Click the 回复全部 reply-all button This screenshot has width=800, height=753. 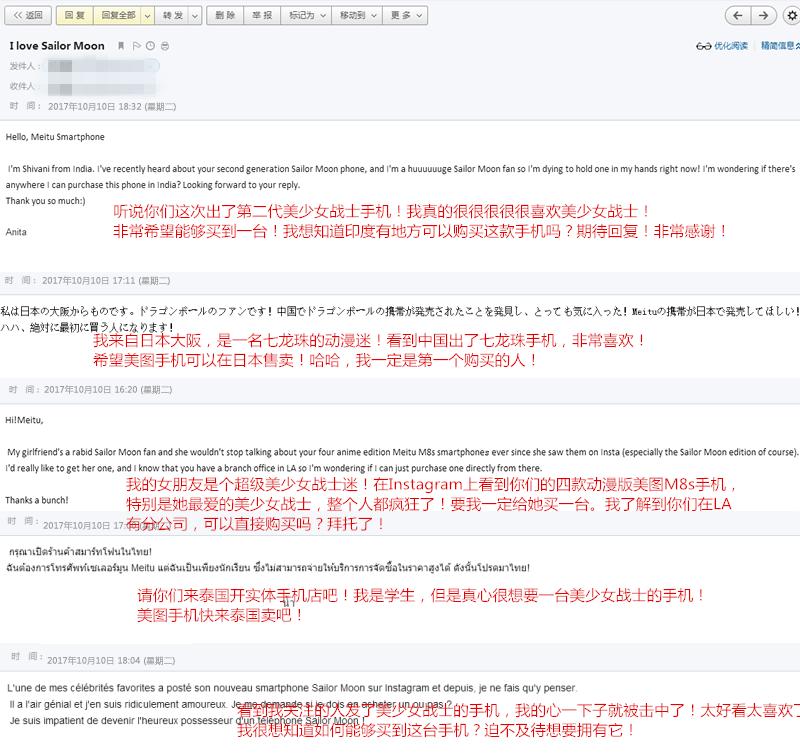coord(118,15)
